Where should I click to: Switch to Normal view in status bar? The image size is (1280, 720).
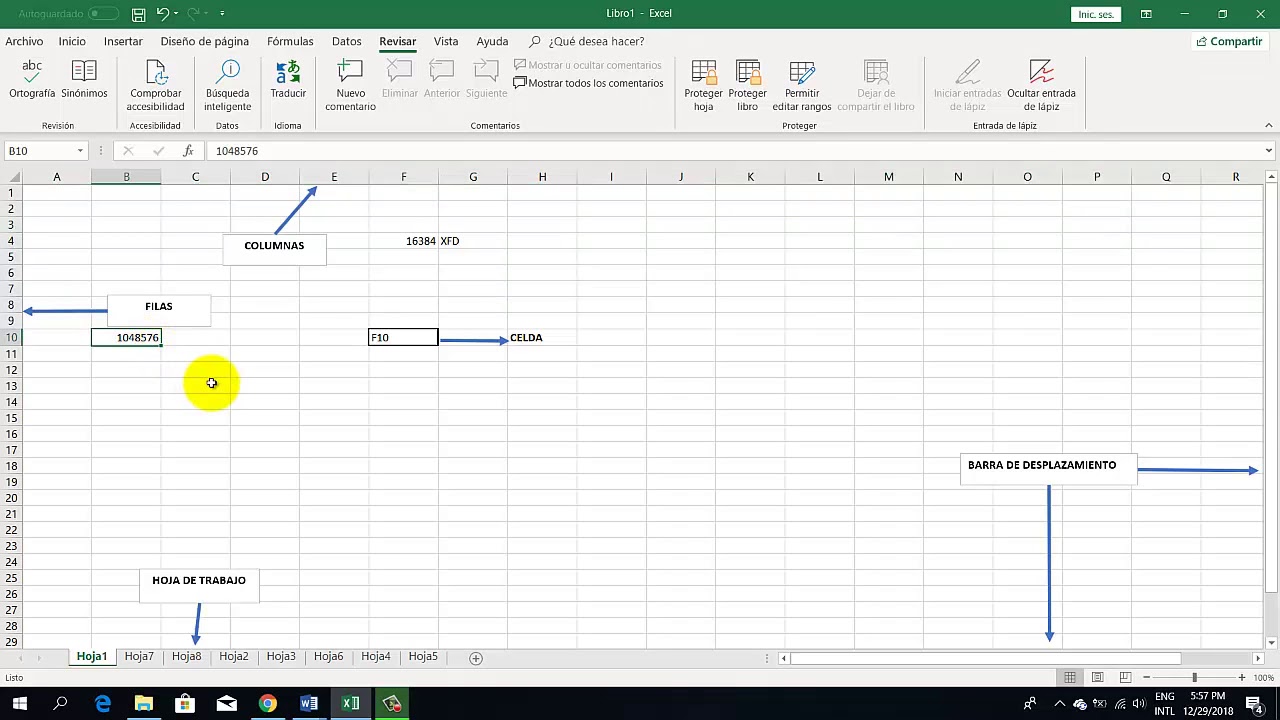click(1070, 678)
